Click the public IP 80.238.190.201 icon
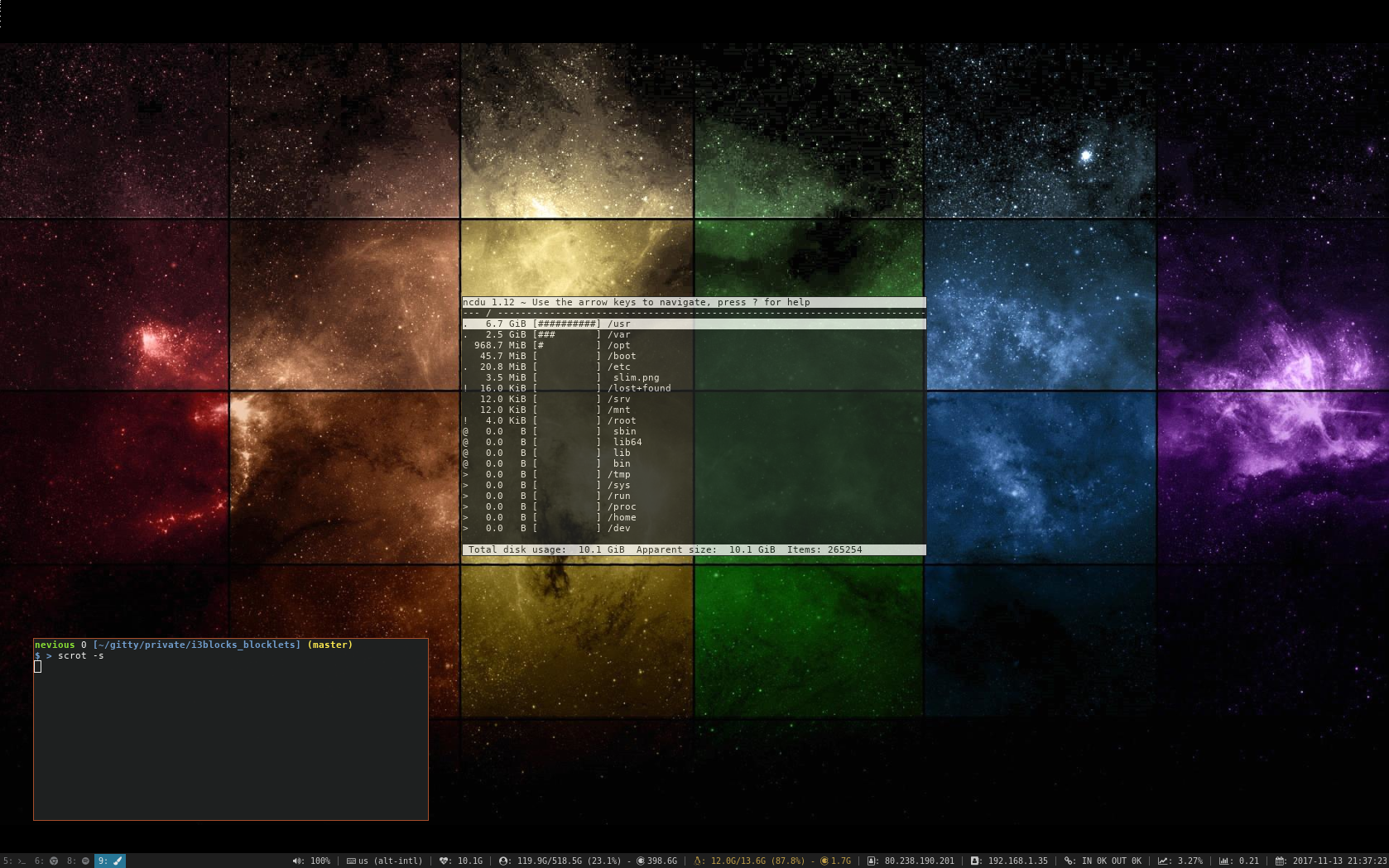This screenshot has height=868, width=1389. (872, 861)
